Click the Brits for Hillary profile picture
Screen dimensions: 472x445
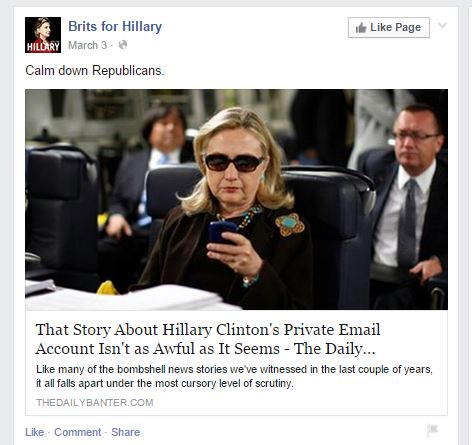click(x=43, y=35)
